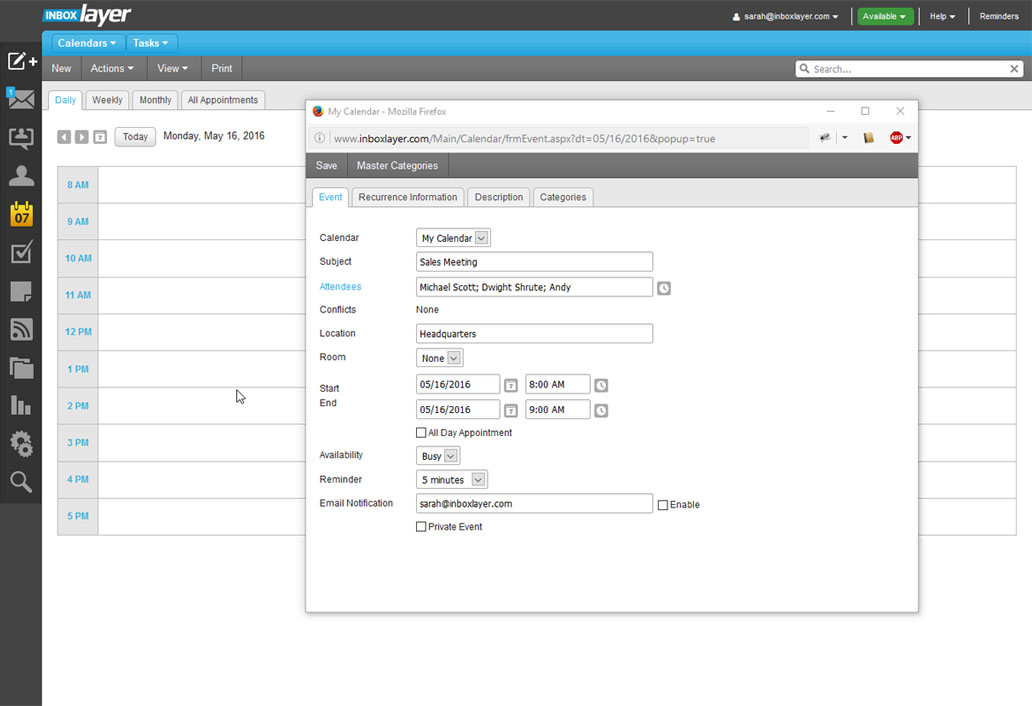This screenshot has width=1032, height=706.
Task: Click the Attendees link
Action: (x=340, y=287)
